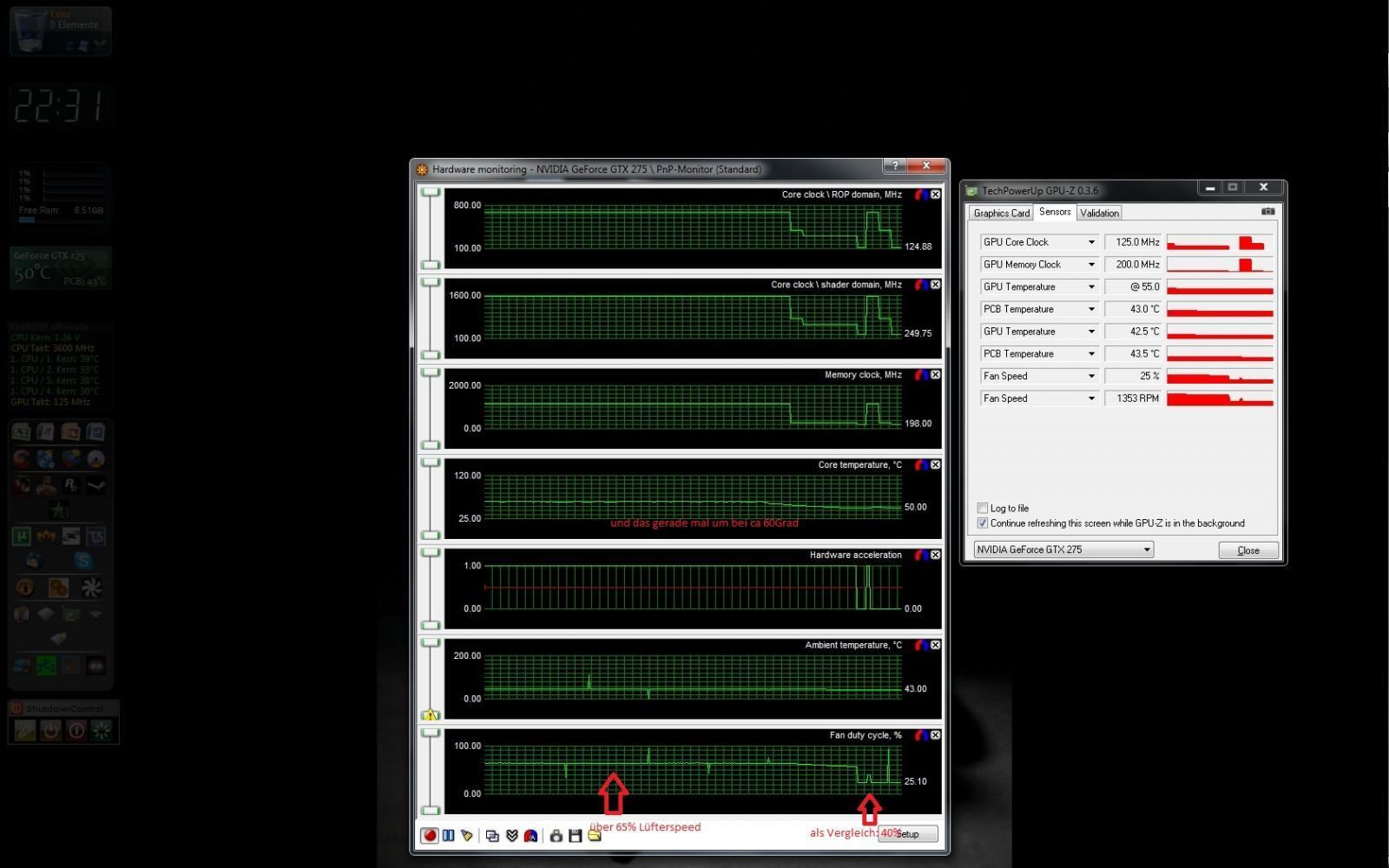Switch to the Graphics Card tab in GPU-Z
The height and width of the screenshot is (868, 1389).
tap(1001, 213)
